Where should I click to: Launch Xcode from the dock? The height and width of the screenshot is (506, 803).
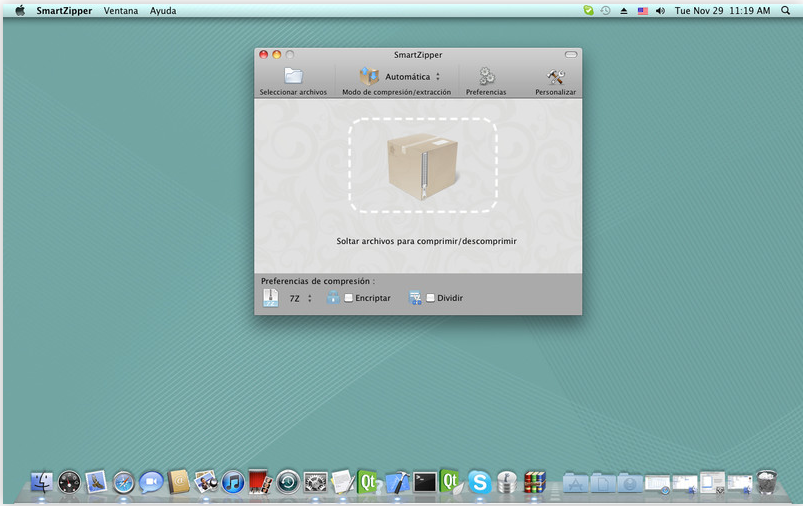(397, 482)
